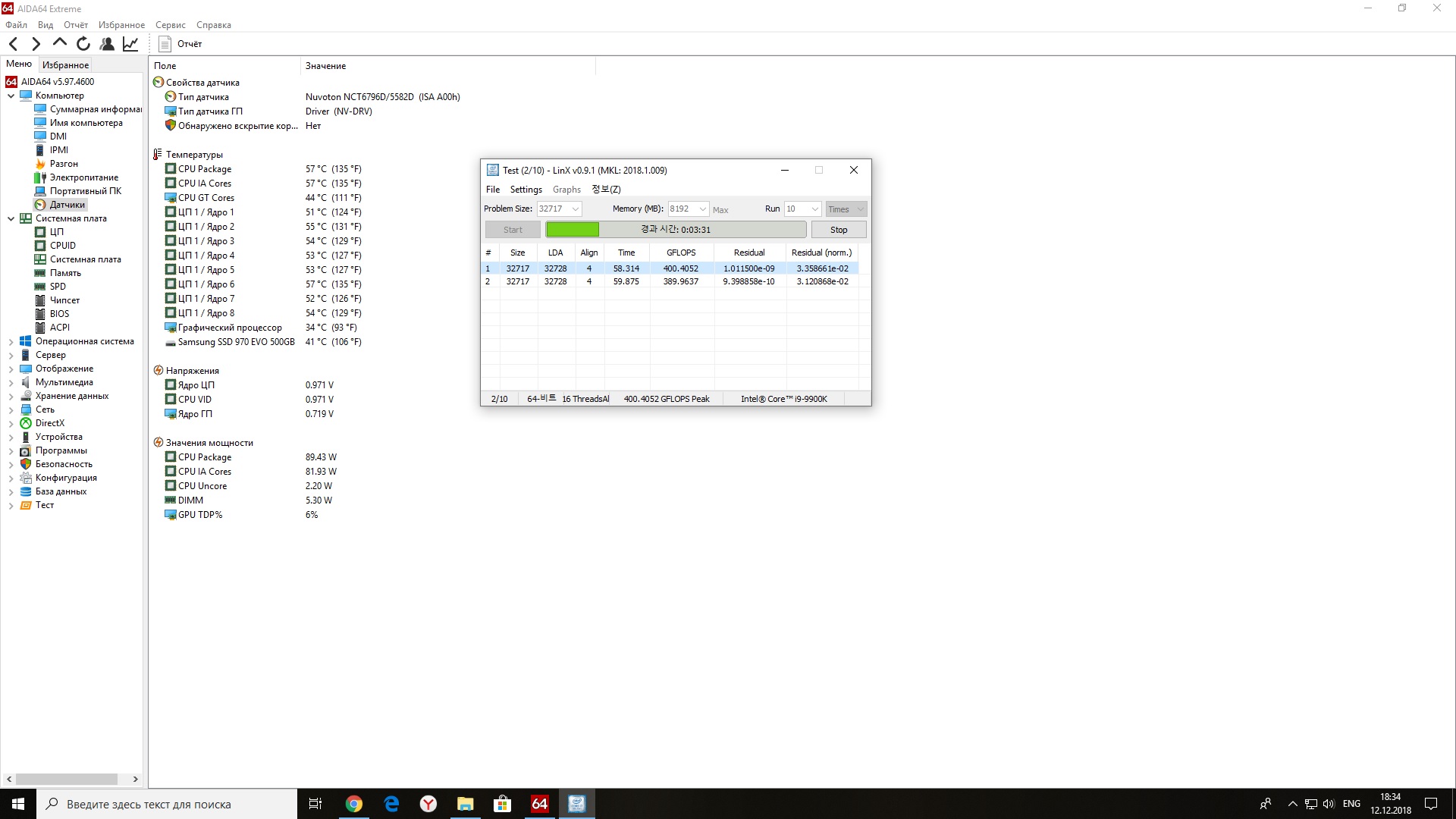Open the Problem Size dropdown in LinX
This screenshot has width=1456, height=819.
[x=576, y=209]
